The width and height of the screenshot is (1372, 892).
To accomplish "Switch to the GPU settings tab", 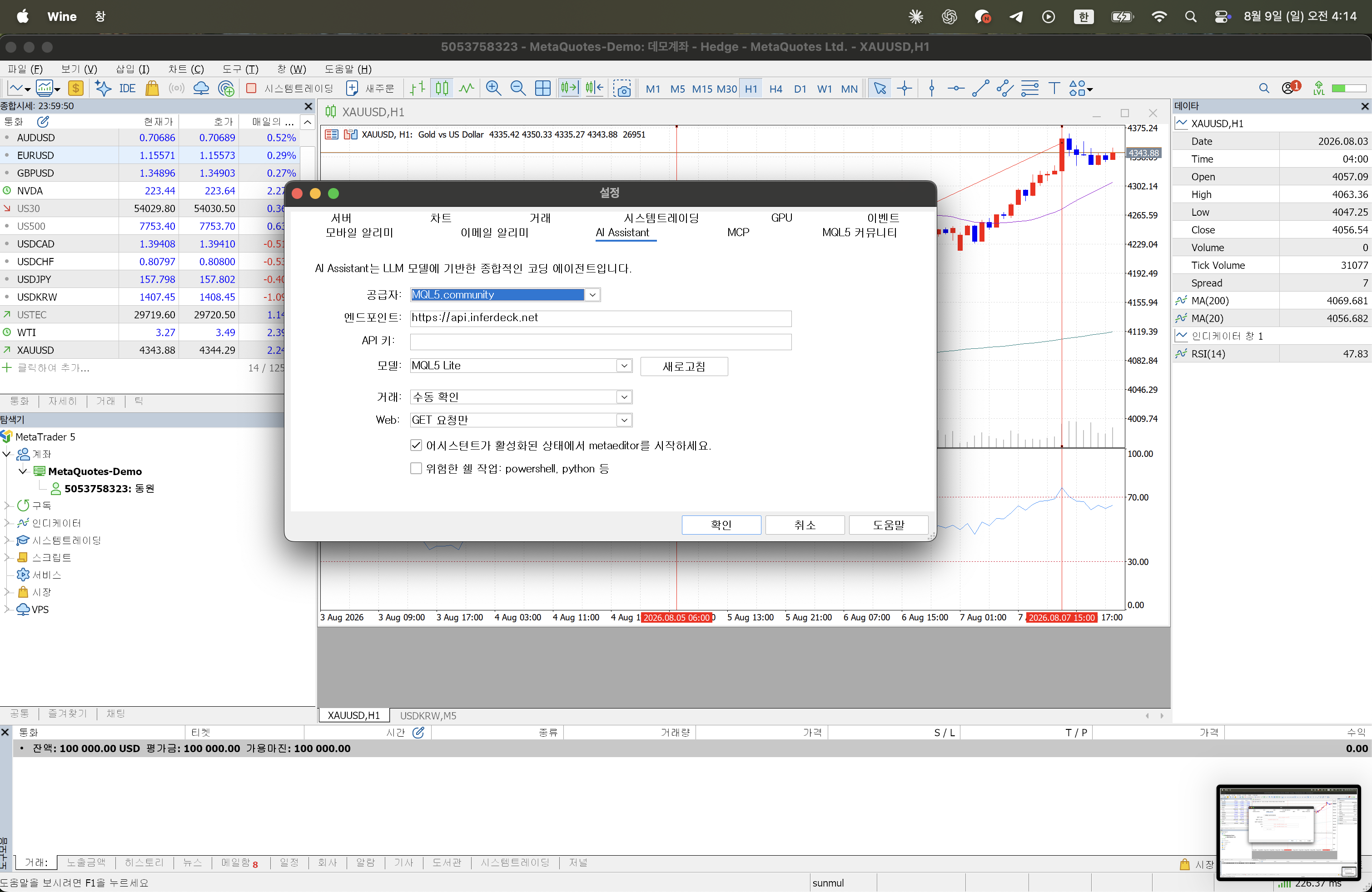I will (x=782, y=218).
